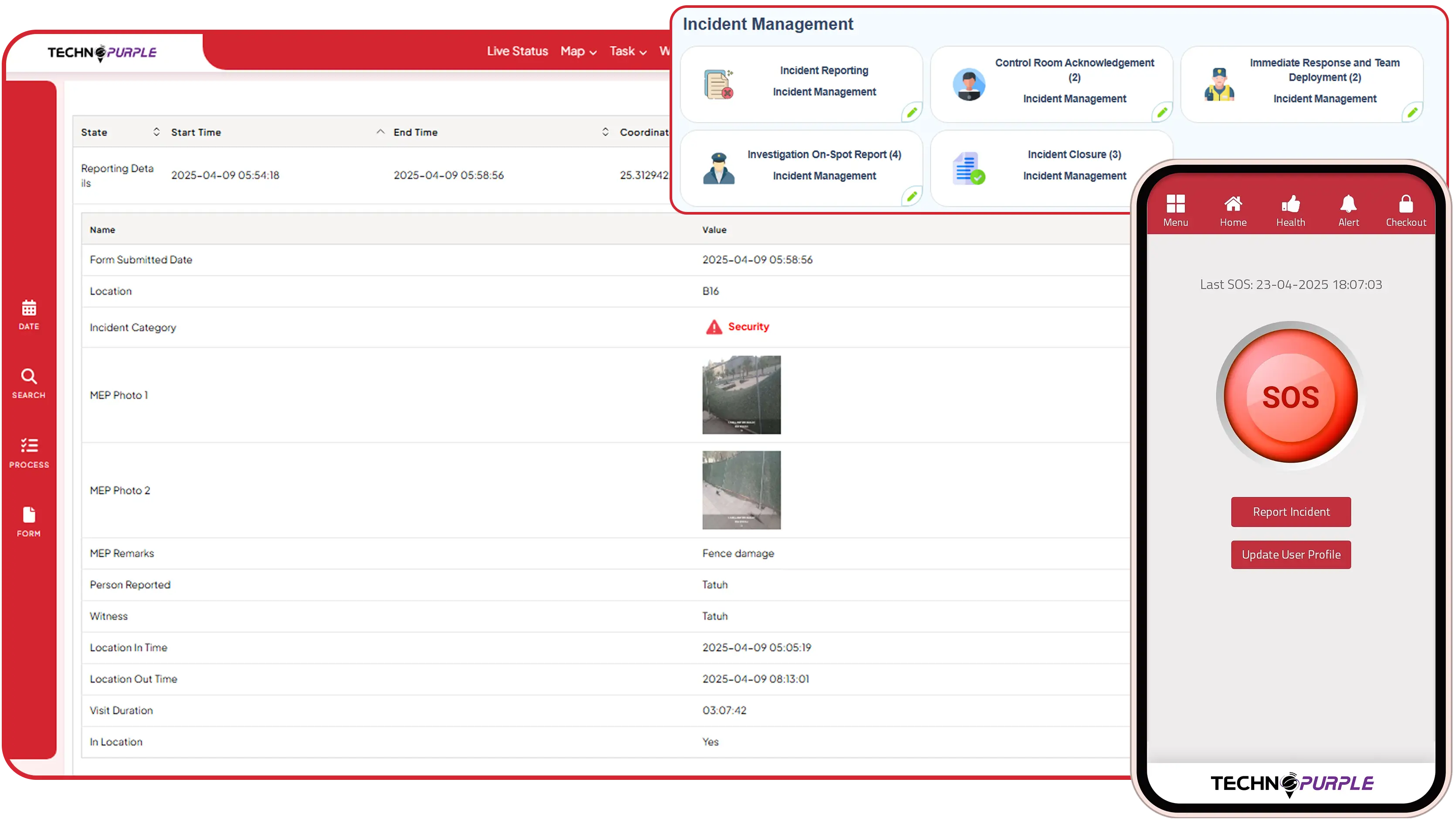Edit the Incident Reporting step

point(912,112)
